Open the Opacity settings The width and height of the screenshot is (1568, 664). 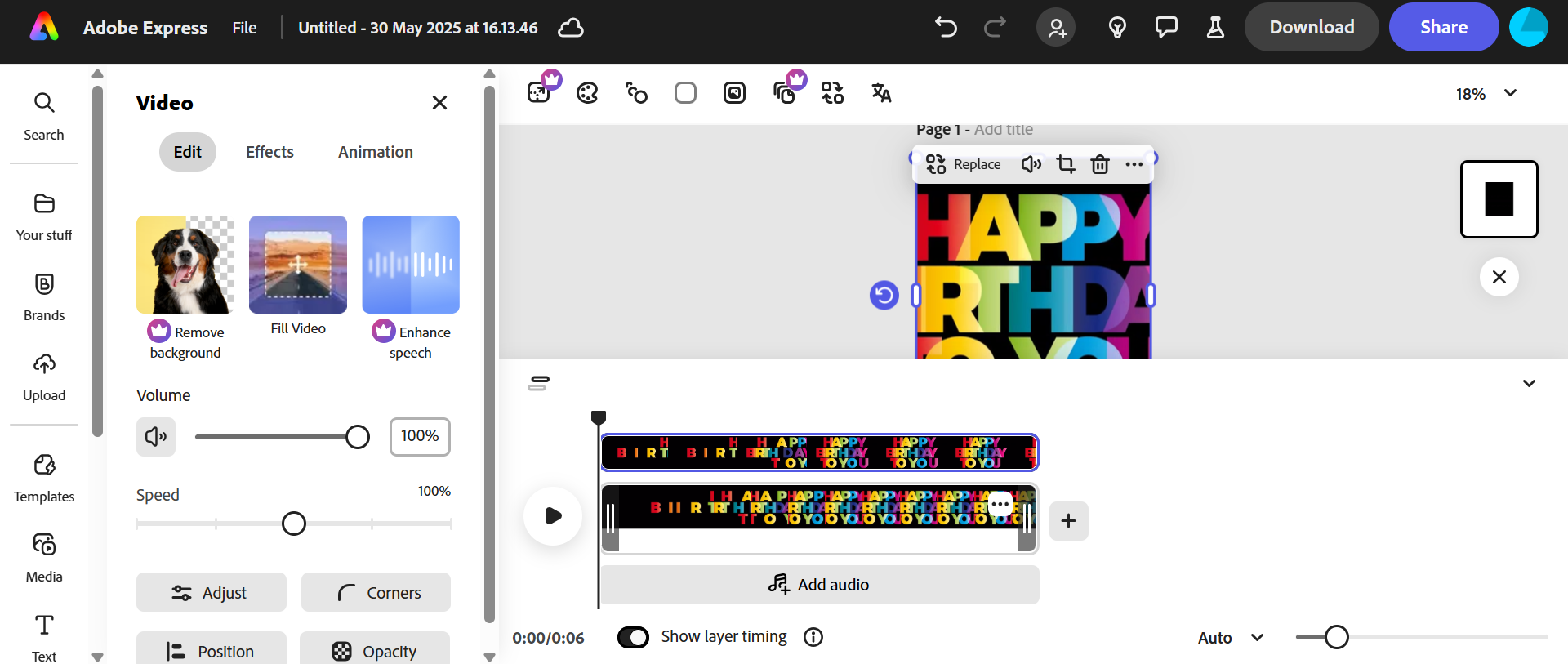375,650
